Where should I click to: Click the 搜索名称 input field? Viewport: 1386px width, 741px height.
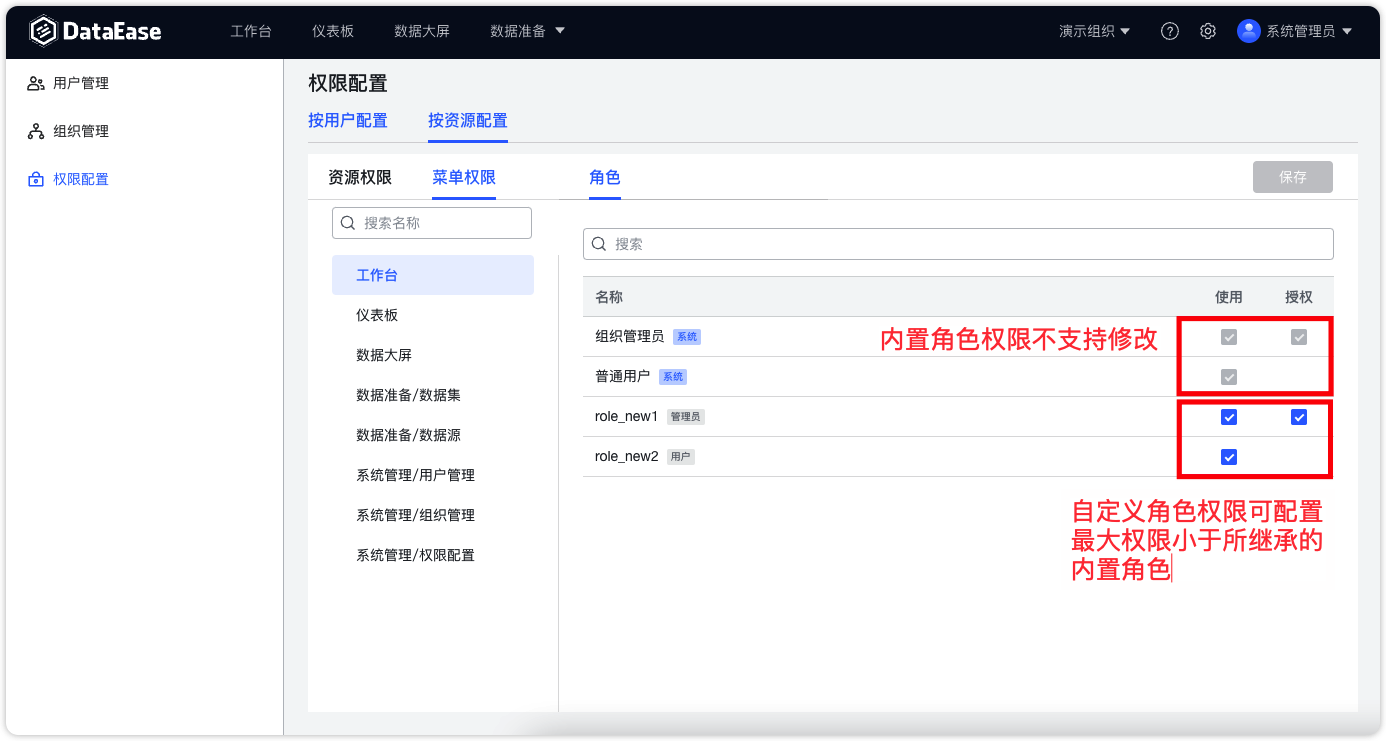[432, 223]
